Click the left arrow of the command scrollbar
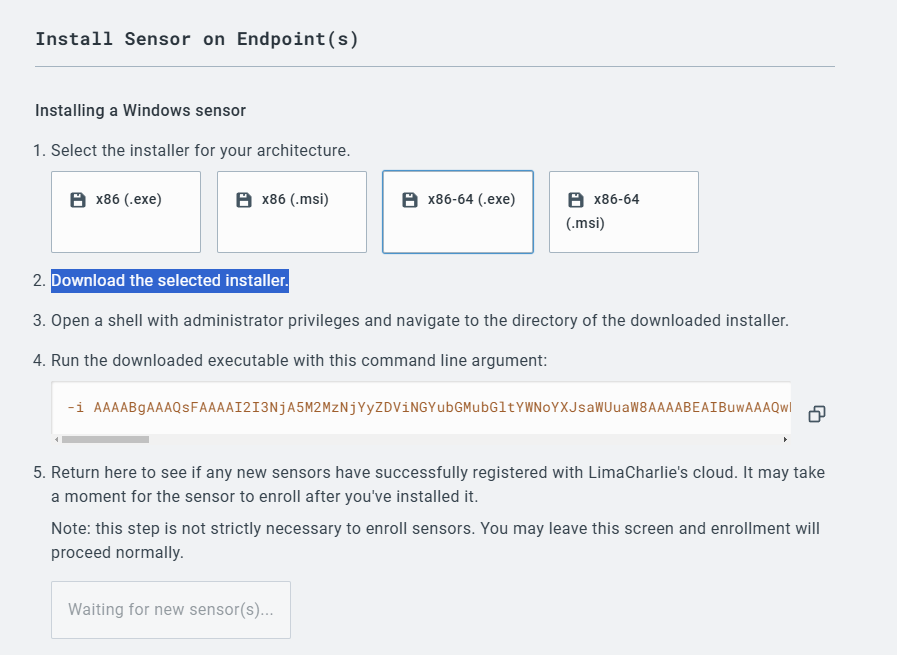Viewport: 897px width, 655px height. [x=57, y=439]
